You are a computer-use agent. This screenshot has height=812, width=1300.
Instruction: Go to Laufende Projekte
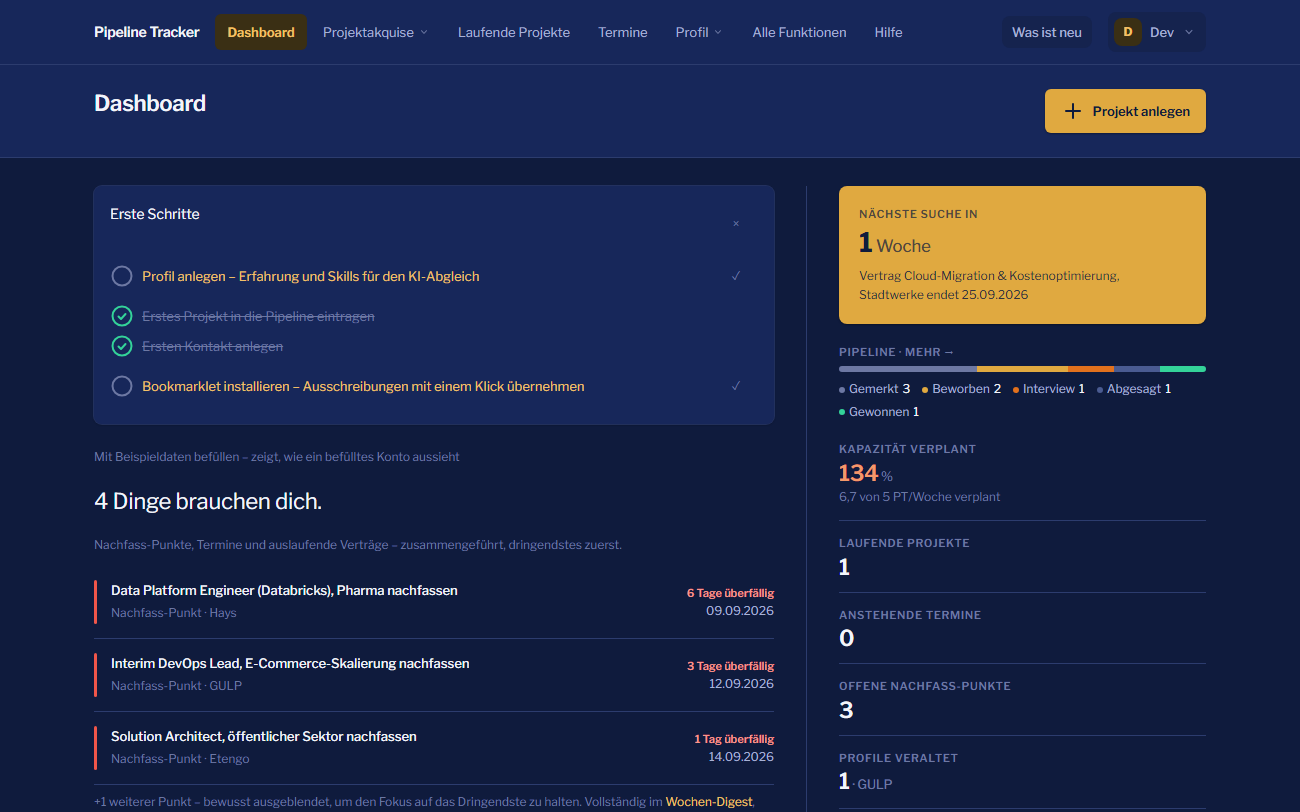click(x=514, y=32)
